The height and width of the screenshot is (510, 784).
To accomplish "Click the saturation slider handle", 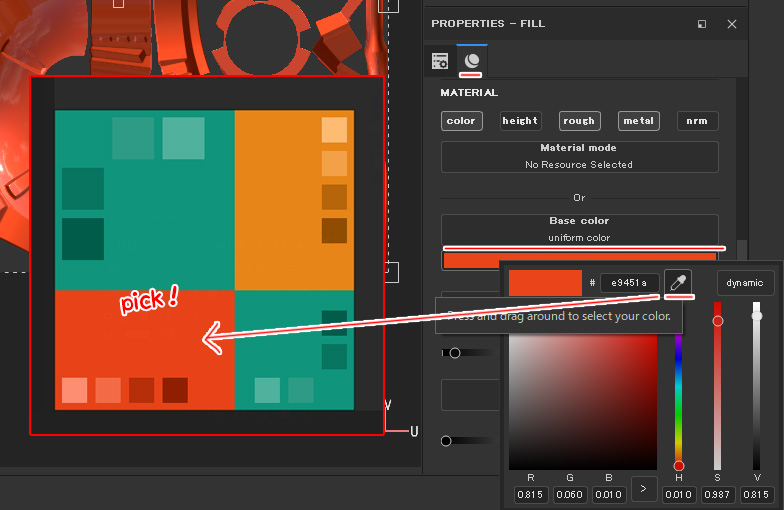I will pos(717,321).
